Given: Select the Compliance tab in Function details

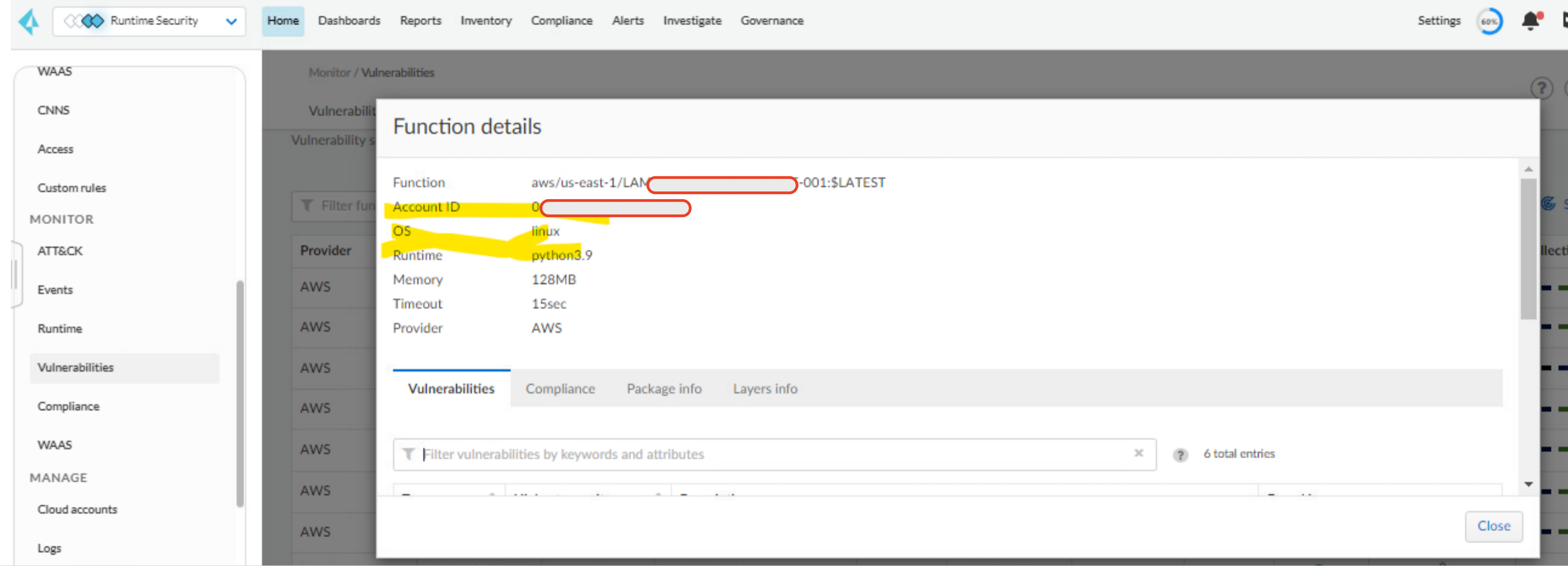Looking at the screenshot, I should (x=560, y=389).
